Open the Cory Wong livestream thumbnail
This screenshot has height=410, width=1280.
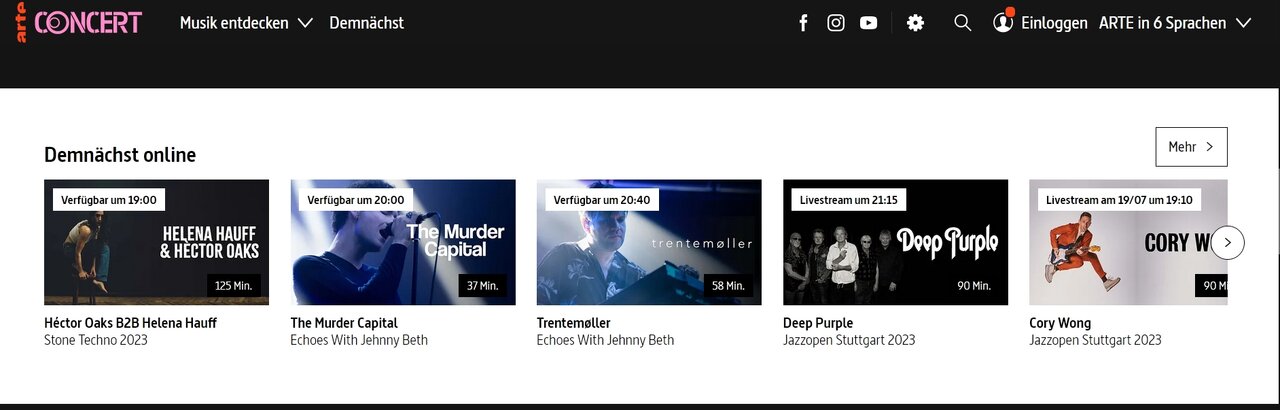[1128, 242]
